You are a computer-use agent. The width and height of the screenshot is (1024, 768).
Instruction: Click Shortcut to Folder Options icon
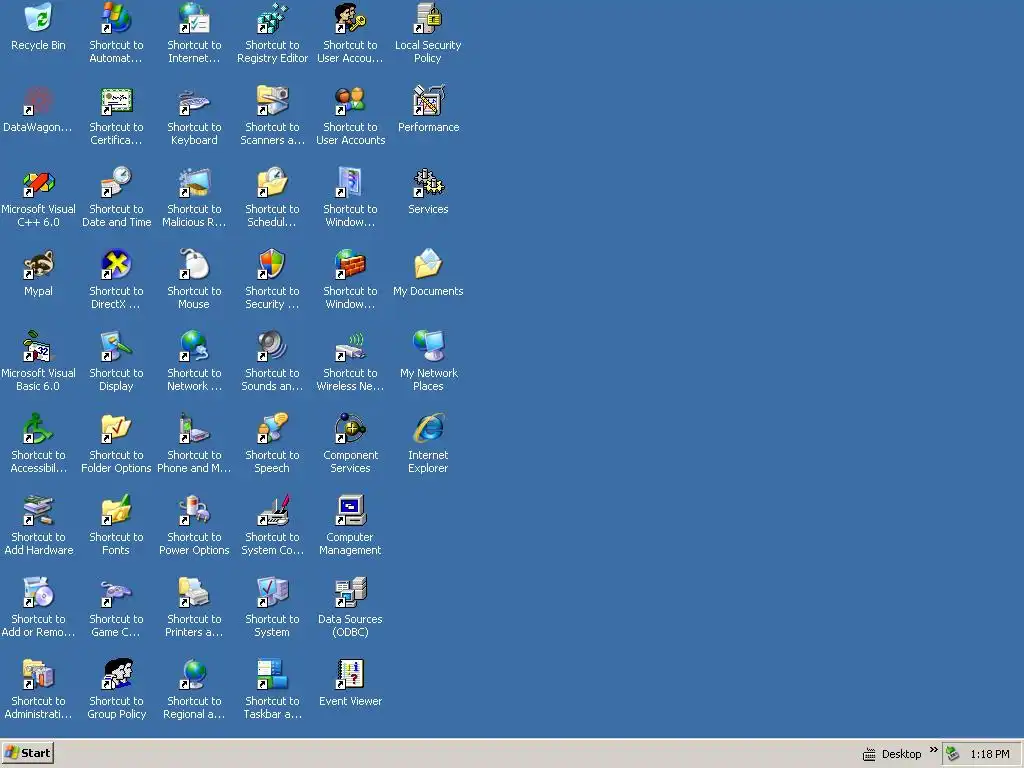pos(116,428)
